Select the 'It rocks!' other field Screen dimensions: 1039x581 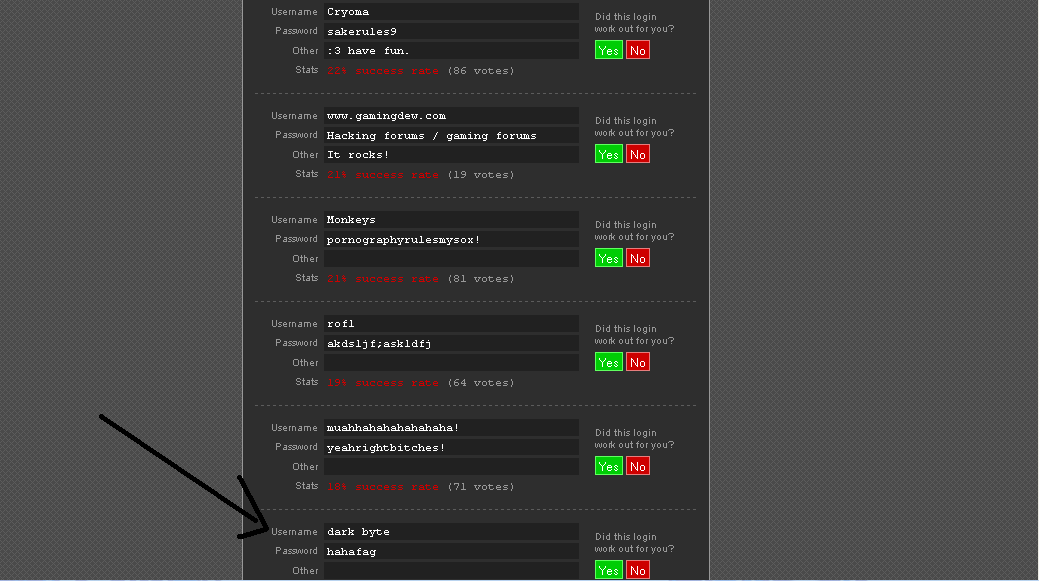[451, 155]
